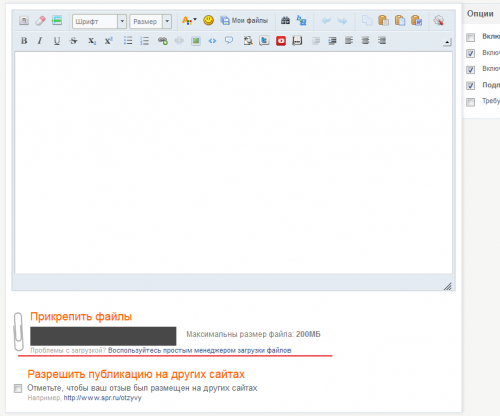Click the Paste clipboard icon
The width and height of the screenshot is (500, 416).
pyautogui.click(x=383, y=21)
